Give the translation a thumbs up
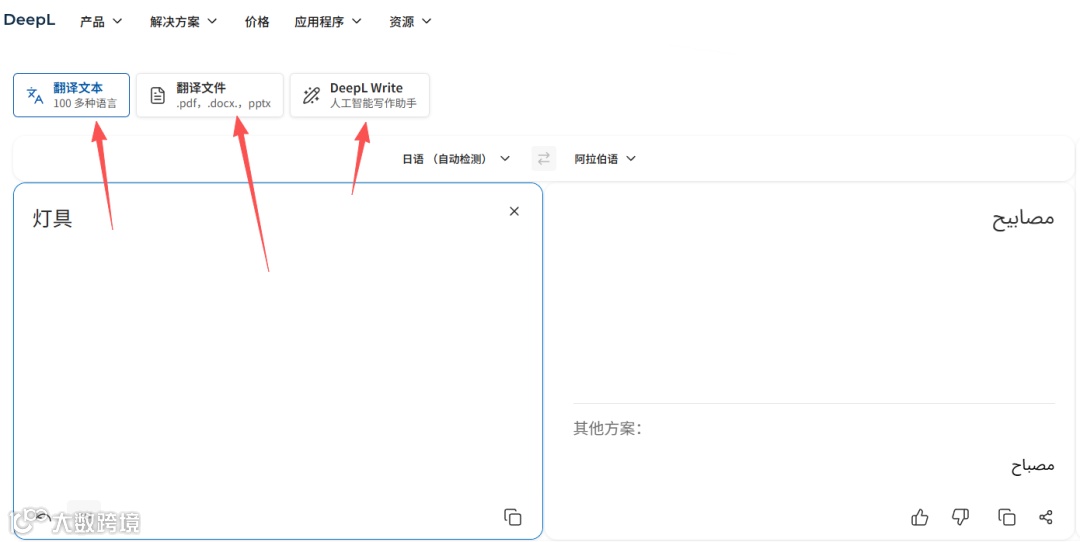 click(x=920, y=517)
